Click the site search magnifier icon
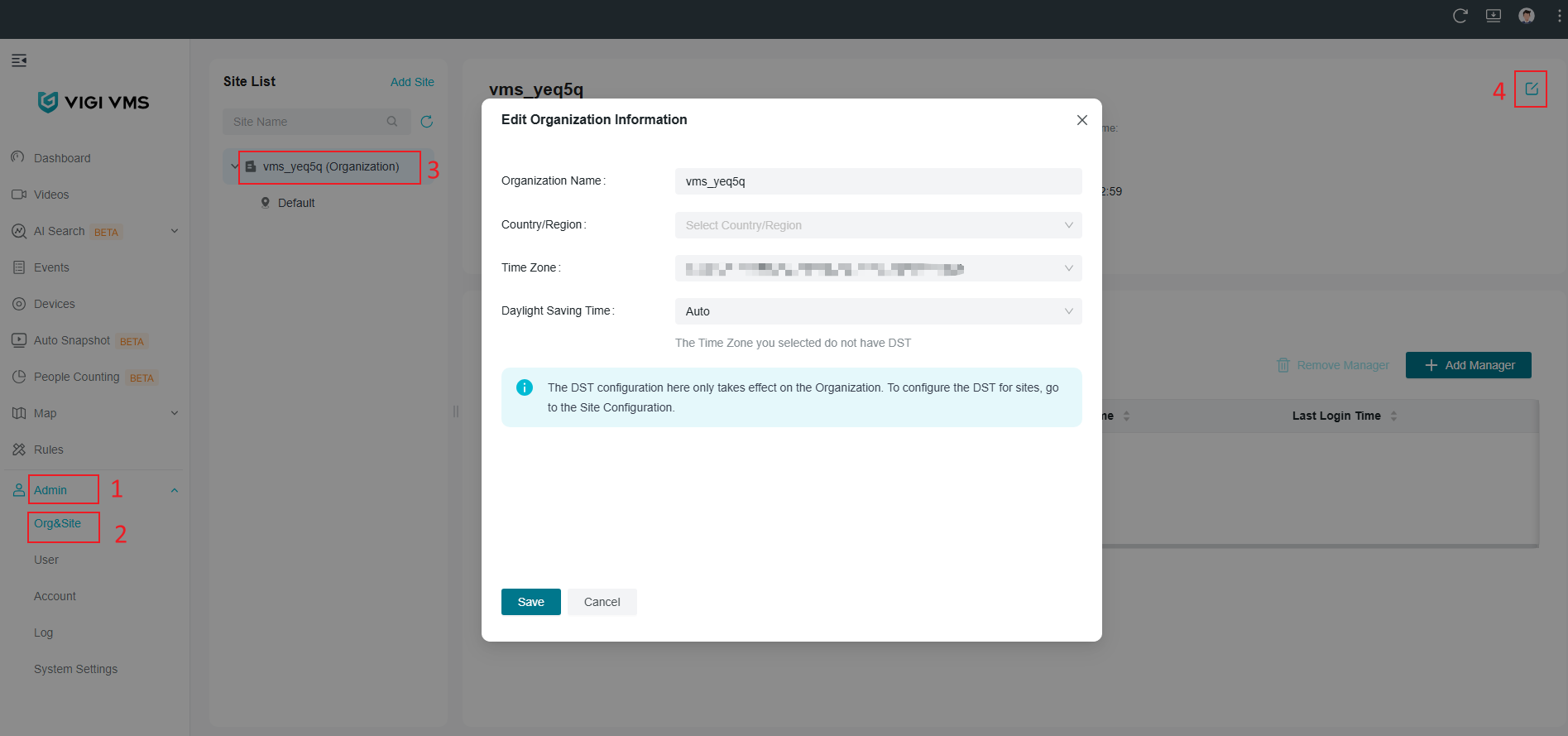This screenshot has width=1568, height=736. (x=392, y=122)
